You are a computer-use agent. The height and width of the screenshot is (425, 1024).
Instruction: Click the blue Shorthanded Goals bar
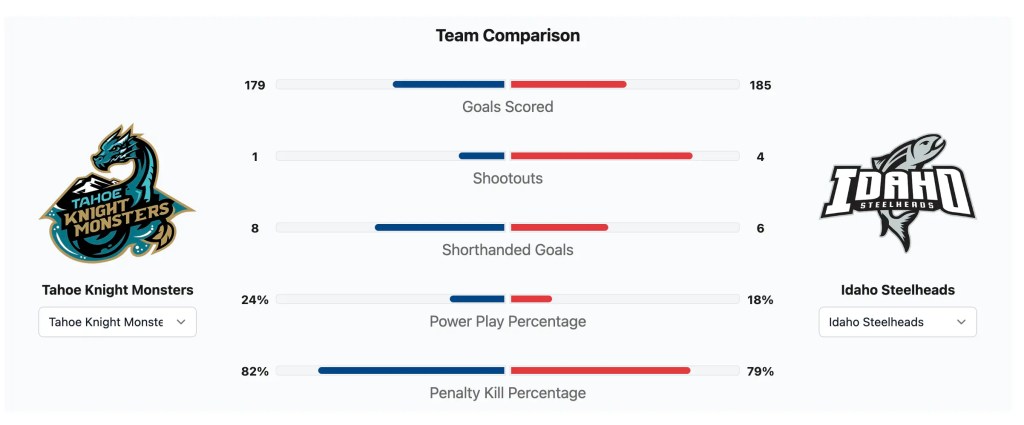click(x=440, y=228)
